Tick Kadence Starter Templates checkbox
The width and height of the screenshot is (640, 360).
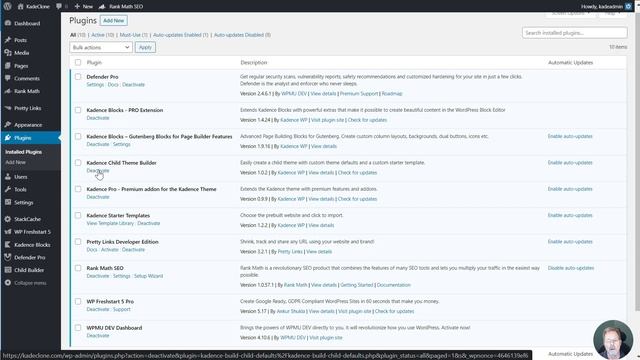tap(78, 216)
